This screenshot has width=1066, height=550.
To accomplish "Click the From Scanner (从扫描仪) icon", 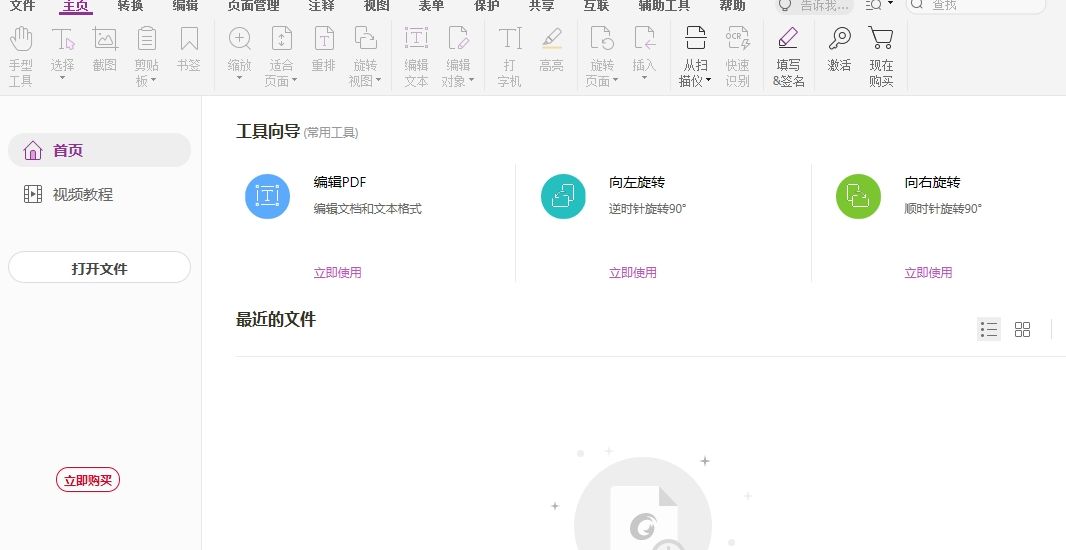I will pyautogui.click(x=695, y=39).
